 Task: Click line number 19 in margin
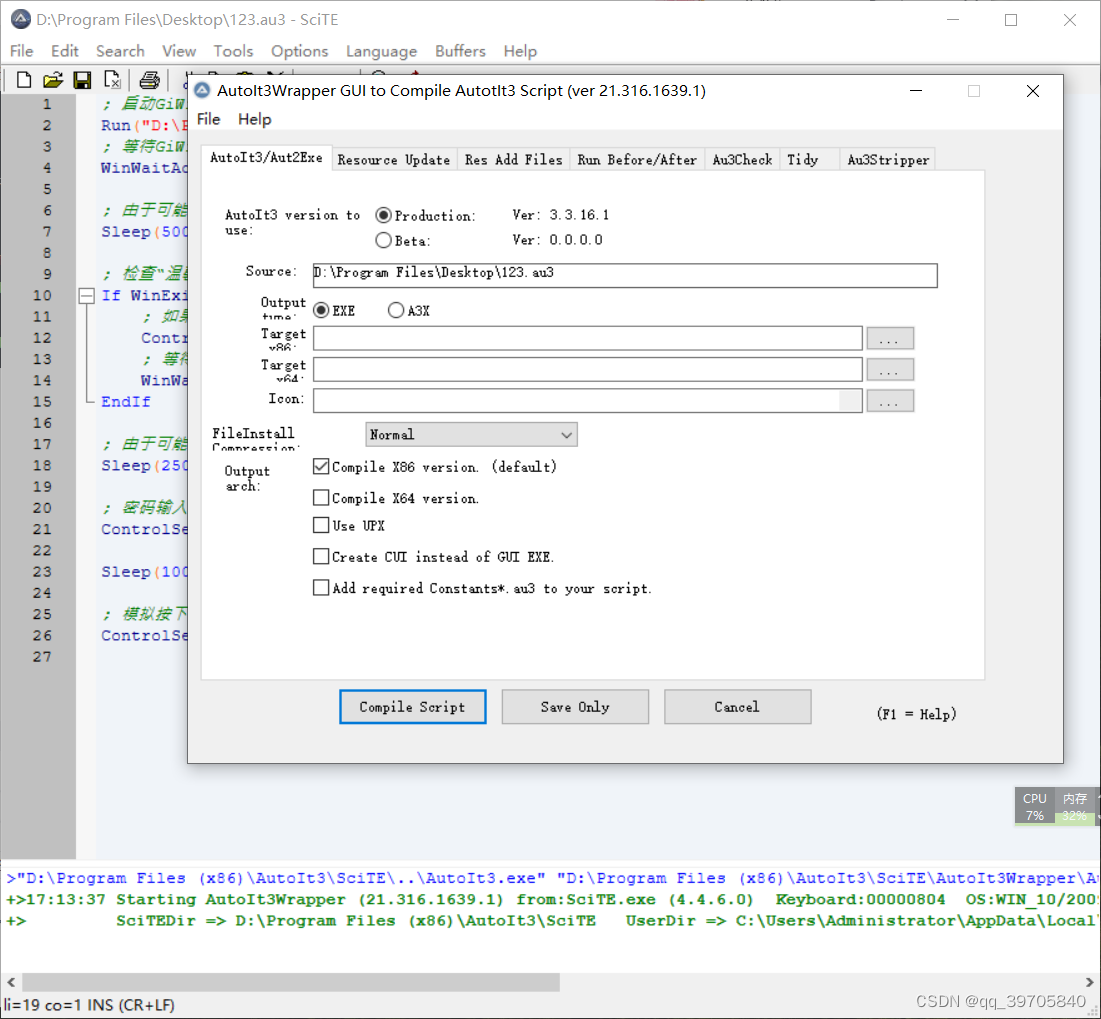point(42,487)
